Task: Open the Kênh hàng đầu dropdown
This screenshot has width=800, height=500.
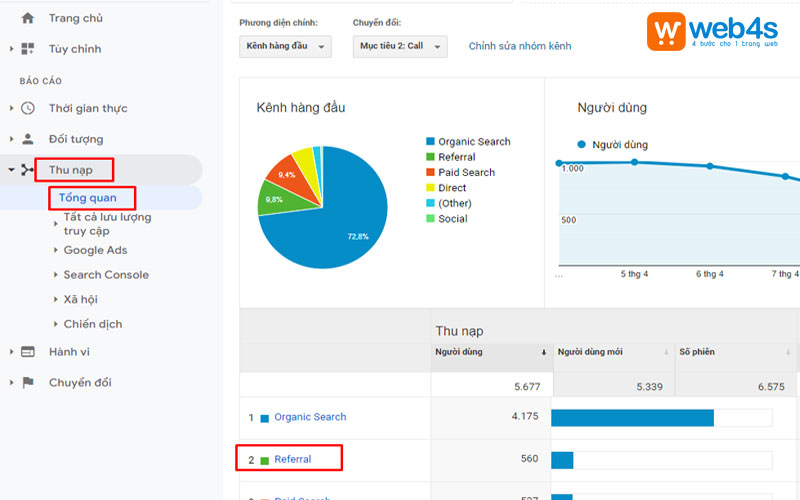Action: 285,46
